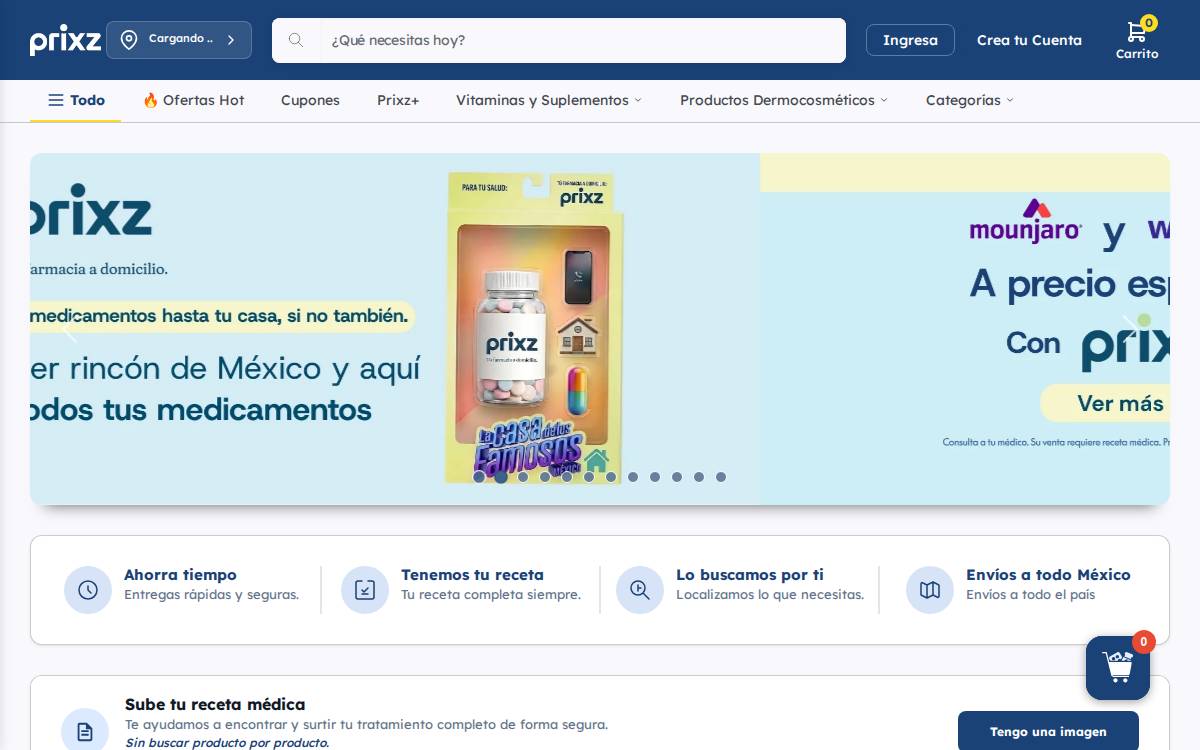
Task: Open the location selector showing Cargando
Action: point(179,40)
